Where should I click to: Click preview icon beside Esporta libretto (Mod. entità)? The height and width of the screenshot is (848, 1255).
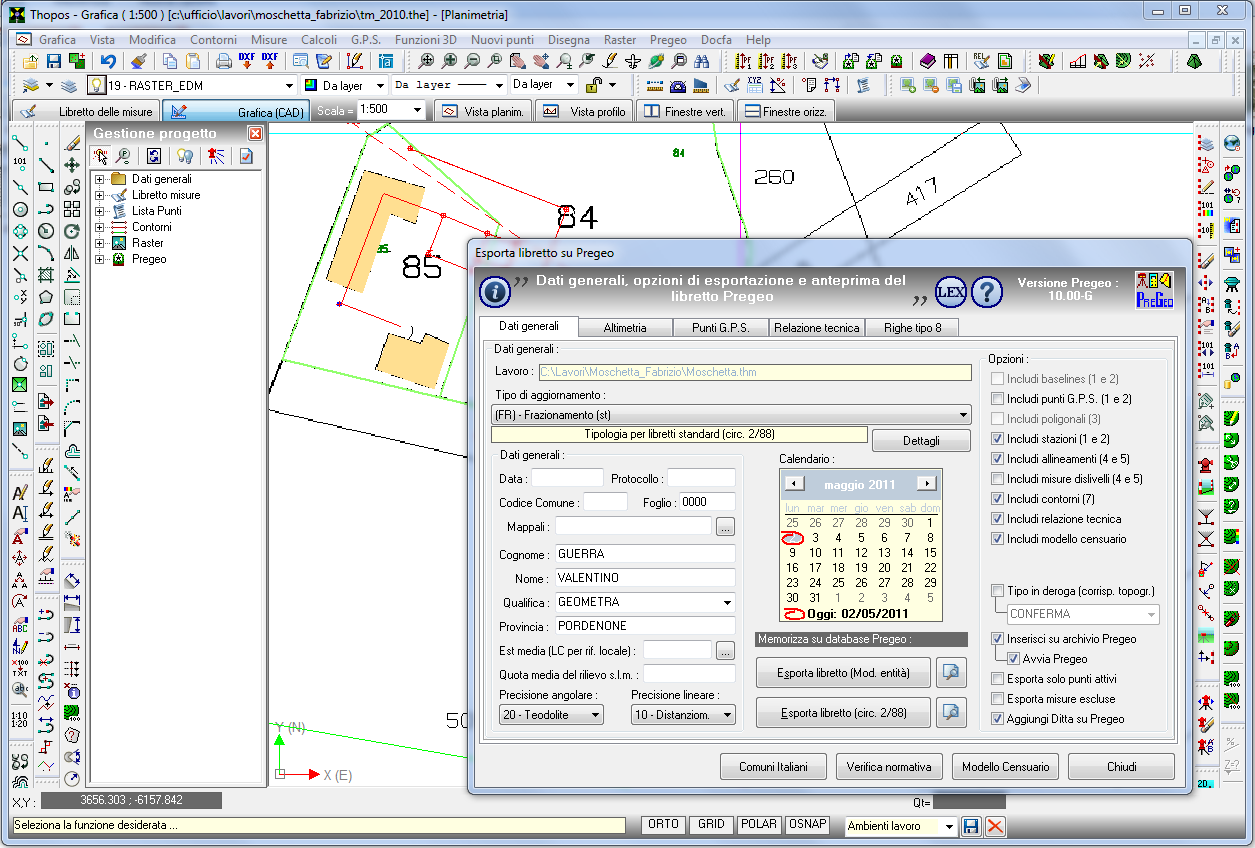[951, 673]
